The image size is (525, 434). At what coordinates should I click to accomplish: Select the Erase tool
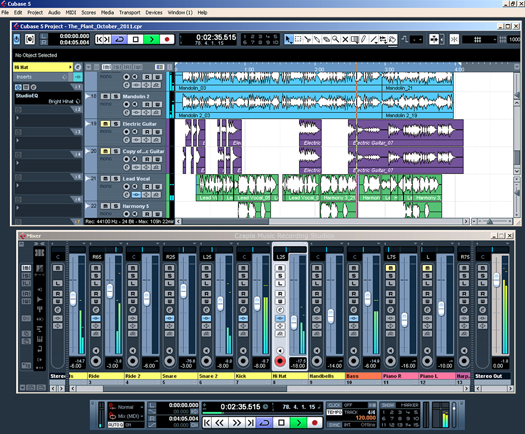326,40
